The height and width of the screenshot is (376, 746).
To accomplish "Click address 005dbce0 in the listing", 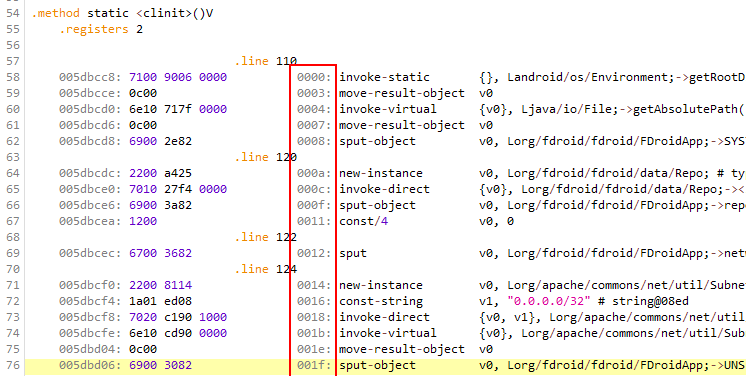I will [90, 189].
